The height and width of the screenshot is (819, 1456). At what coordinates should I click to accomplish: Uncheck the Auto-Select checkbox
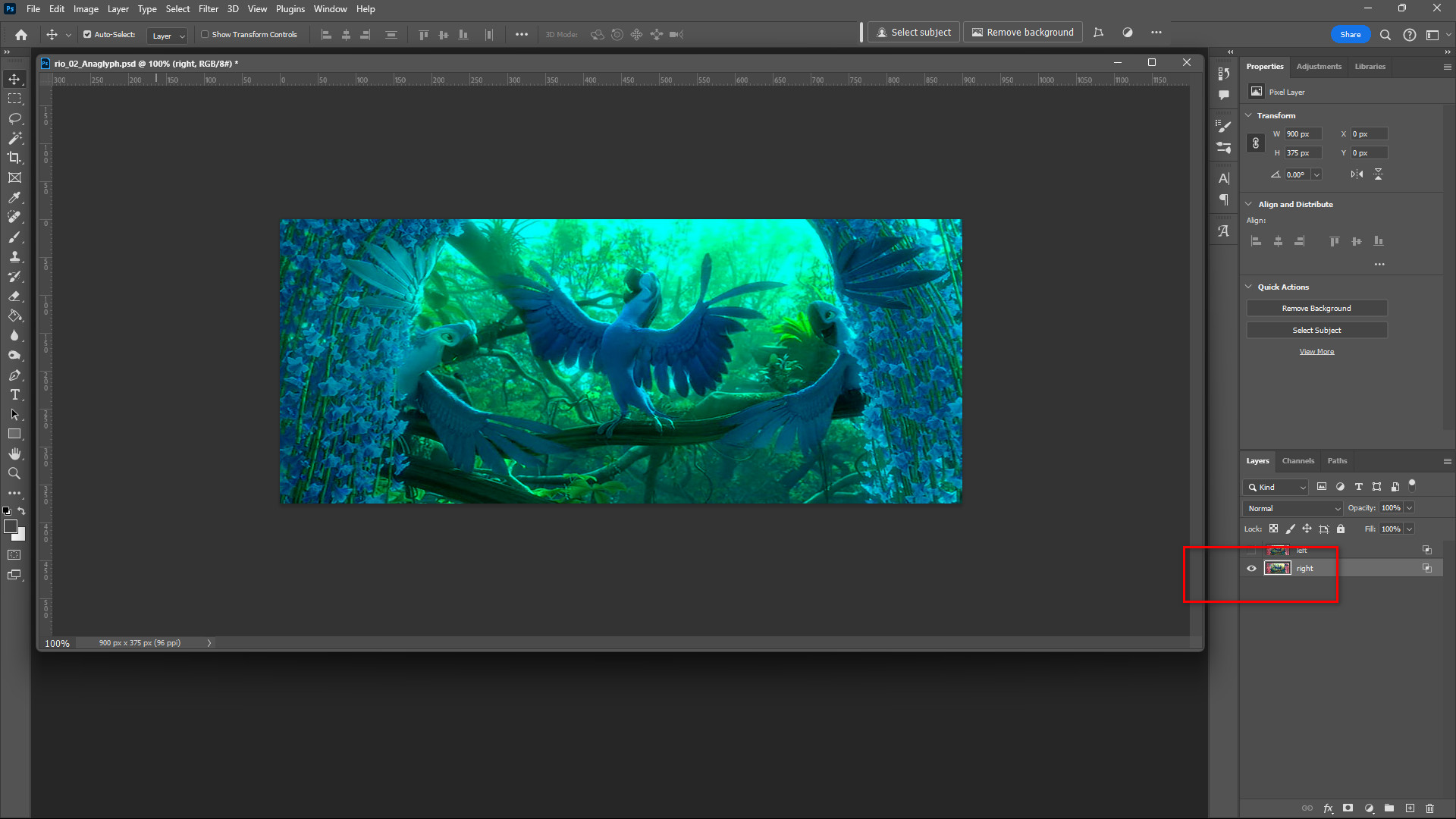87,34
